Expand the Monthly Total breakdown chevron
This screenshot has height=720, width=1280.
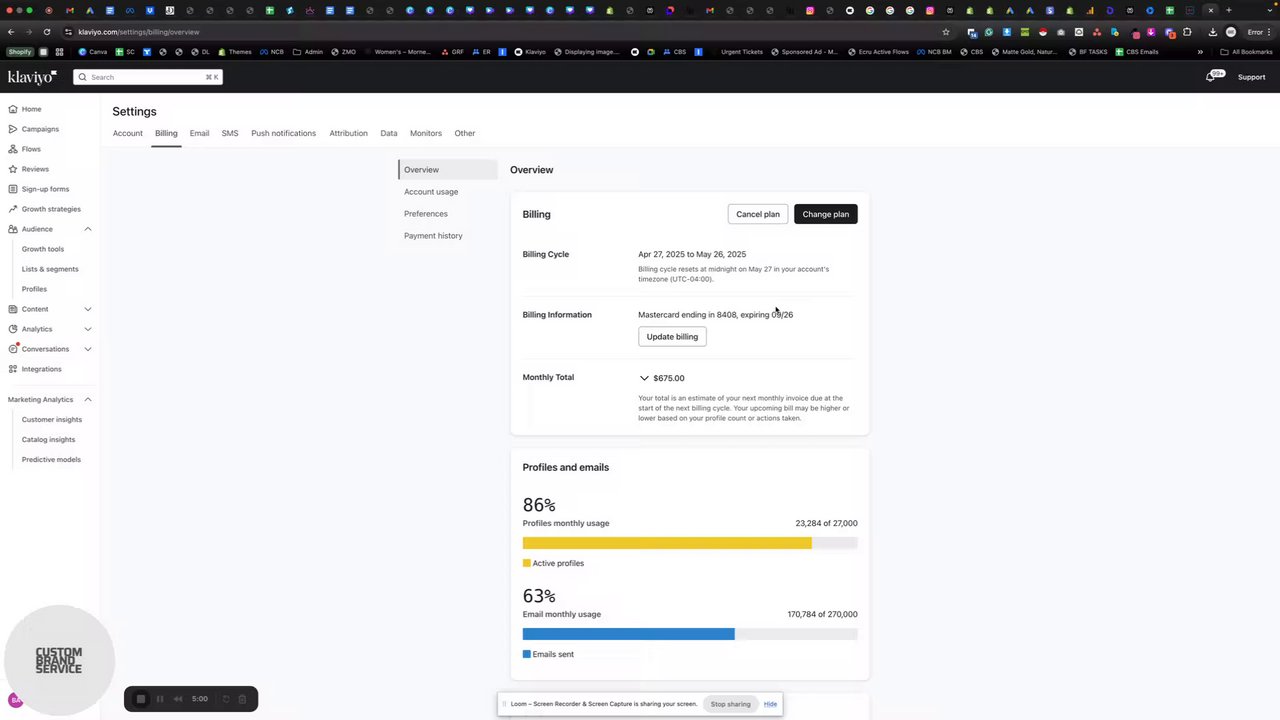pyautogui.click(x=644, y=378)
